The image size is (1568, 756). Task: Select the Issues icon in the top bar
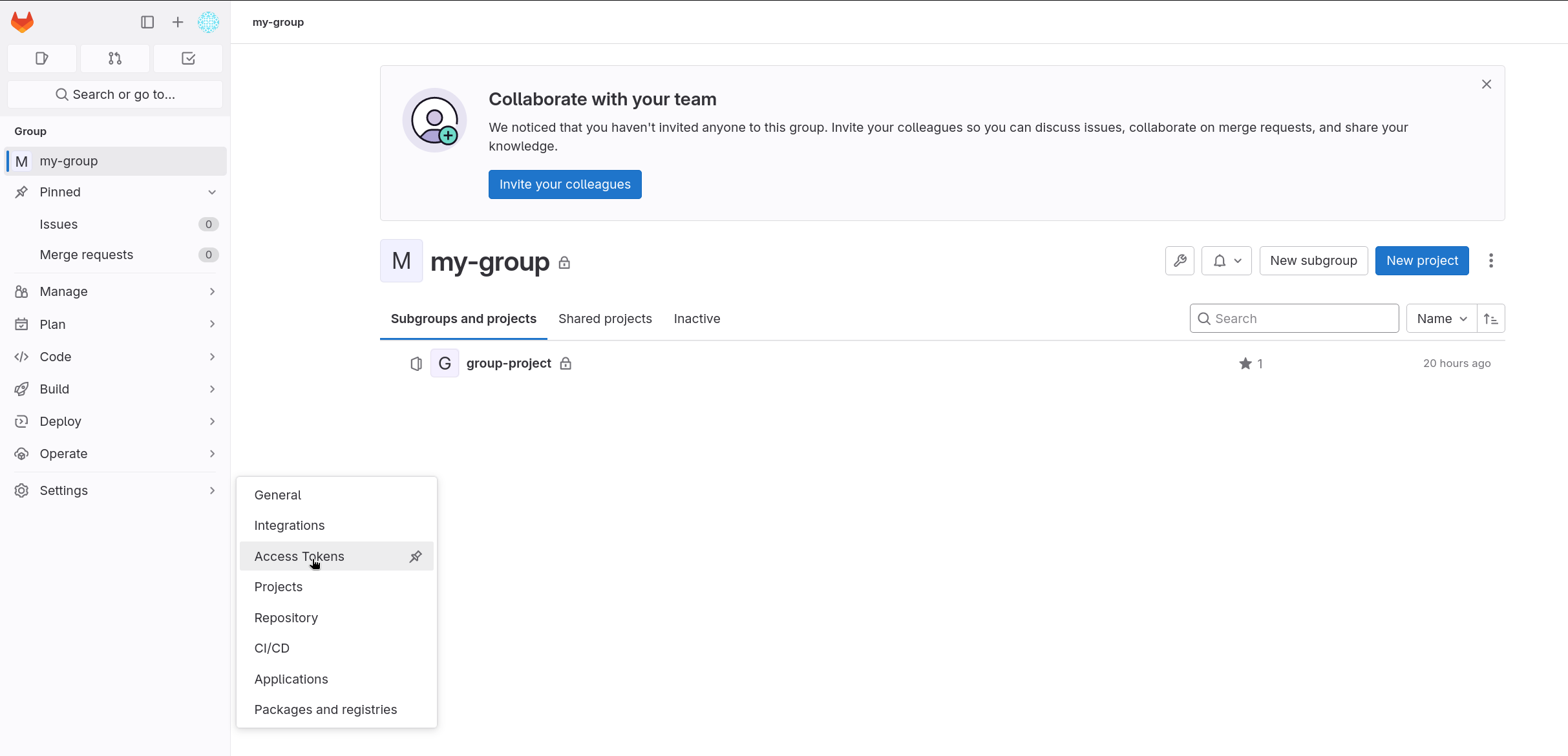[x=41, y=58]
